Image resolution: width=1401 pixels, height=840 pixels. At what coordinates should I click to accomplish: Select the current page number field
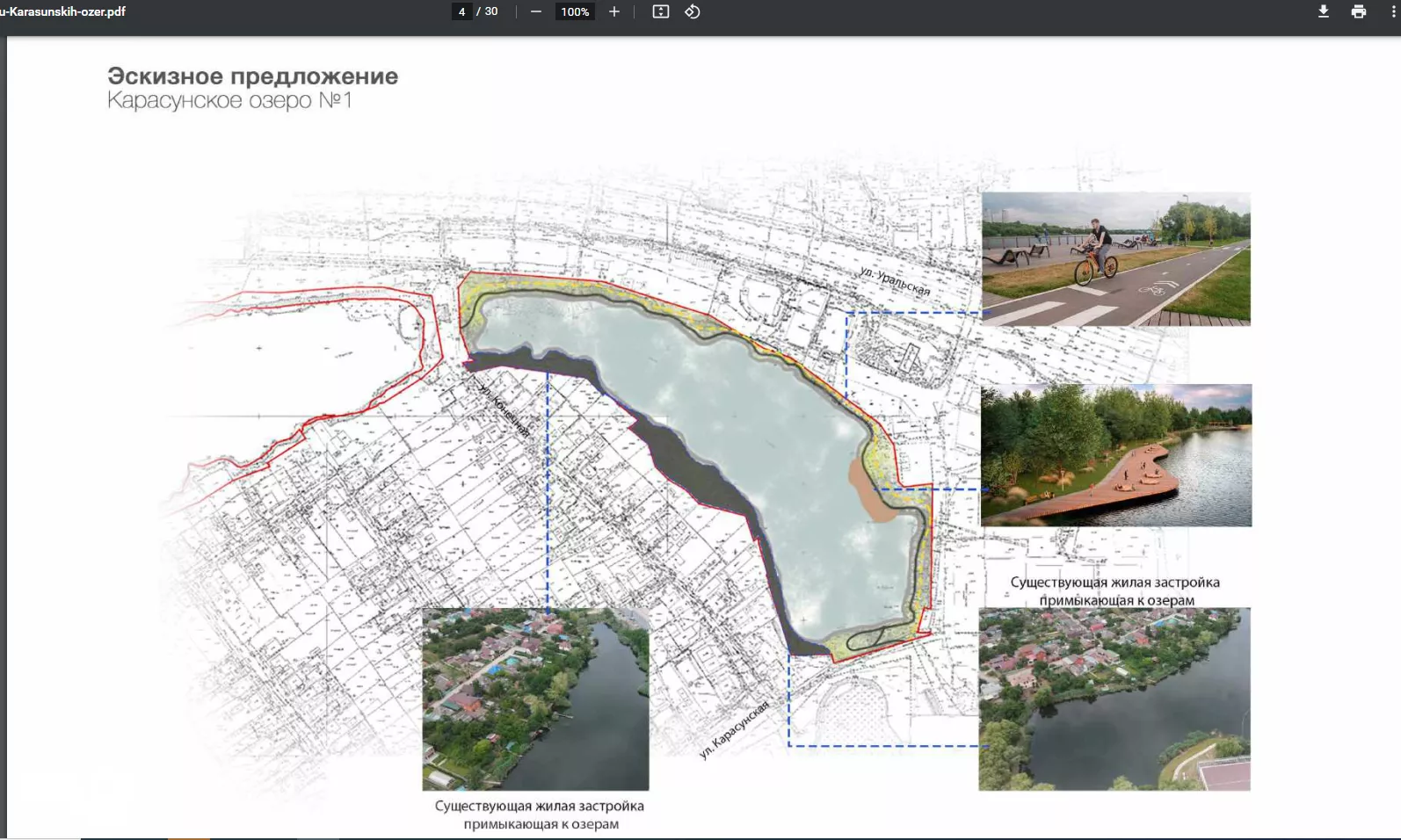click(x=461, y=11)
